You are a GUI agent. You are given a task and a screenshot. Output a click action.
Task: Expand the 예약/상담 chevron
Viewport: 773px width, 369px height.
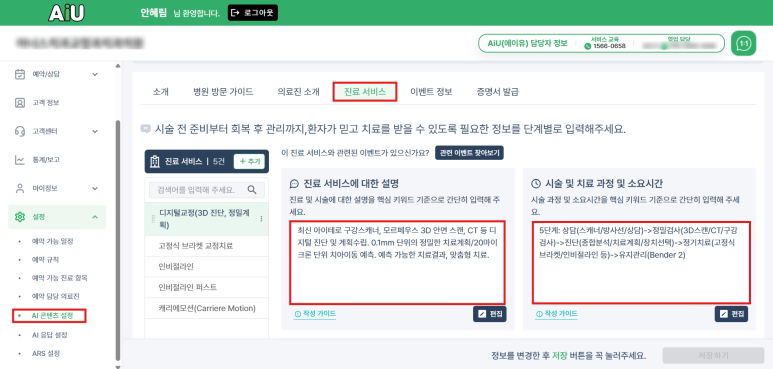click(95, 74)
